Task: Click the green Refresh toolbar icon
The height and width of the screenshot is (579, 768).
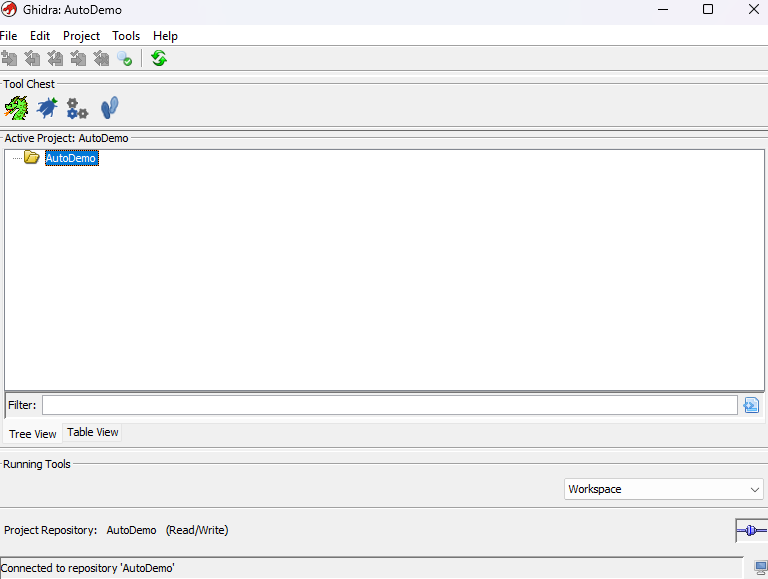Action: point(159,59)
